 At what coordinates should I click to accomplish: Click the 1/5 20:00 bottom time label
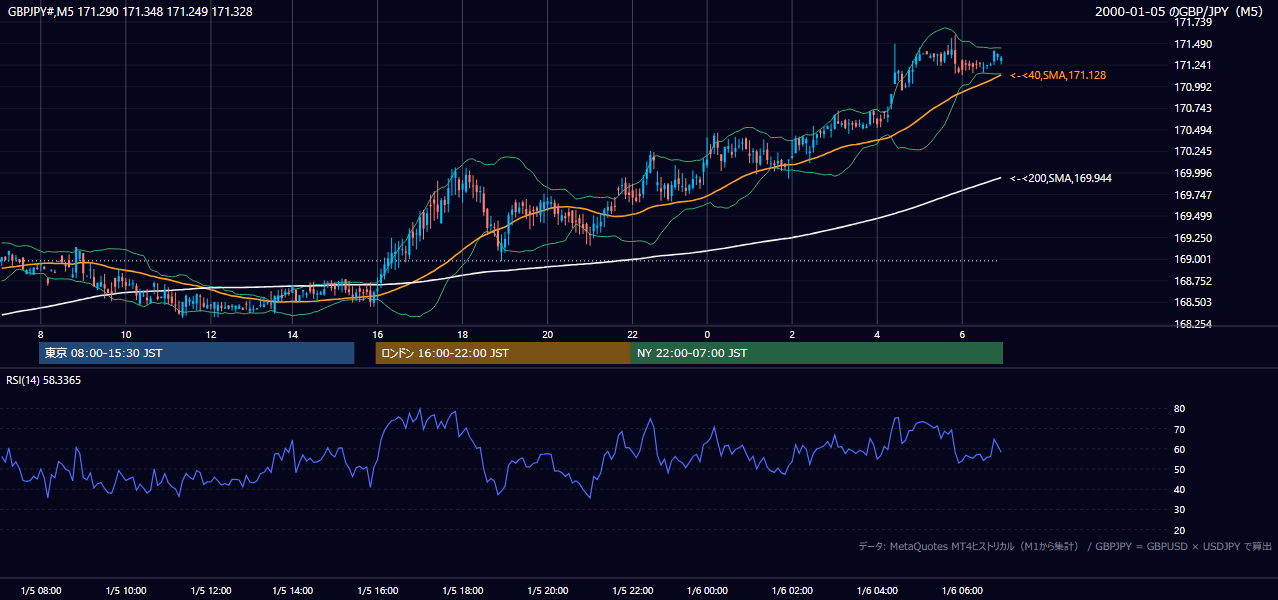pyautogui.click(x=547, y=591)
